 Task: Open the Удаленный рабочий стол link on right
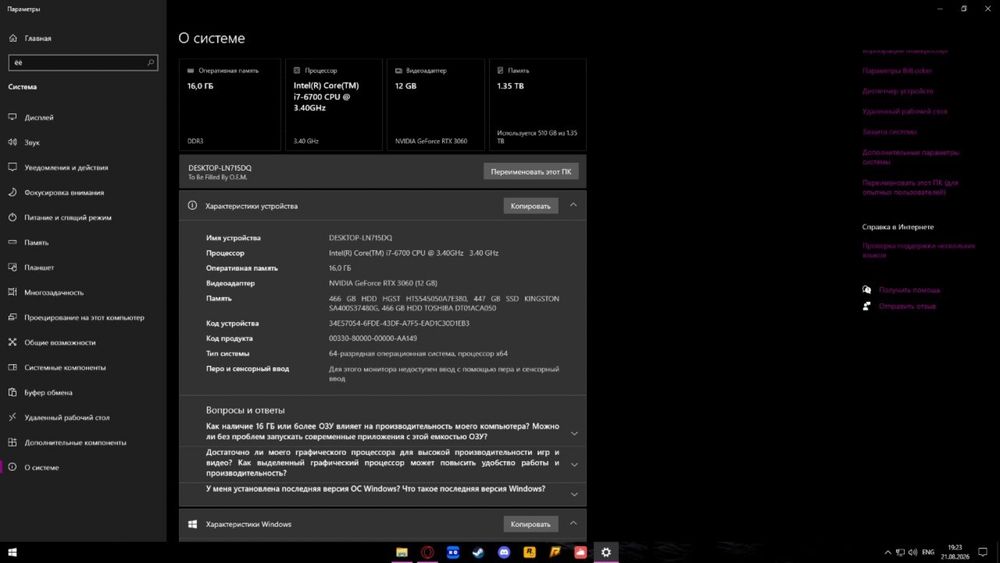tap(904, 112)
